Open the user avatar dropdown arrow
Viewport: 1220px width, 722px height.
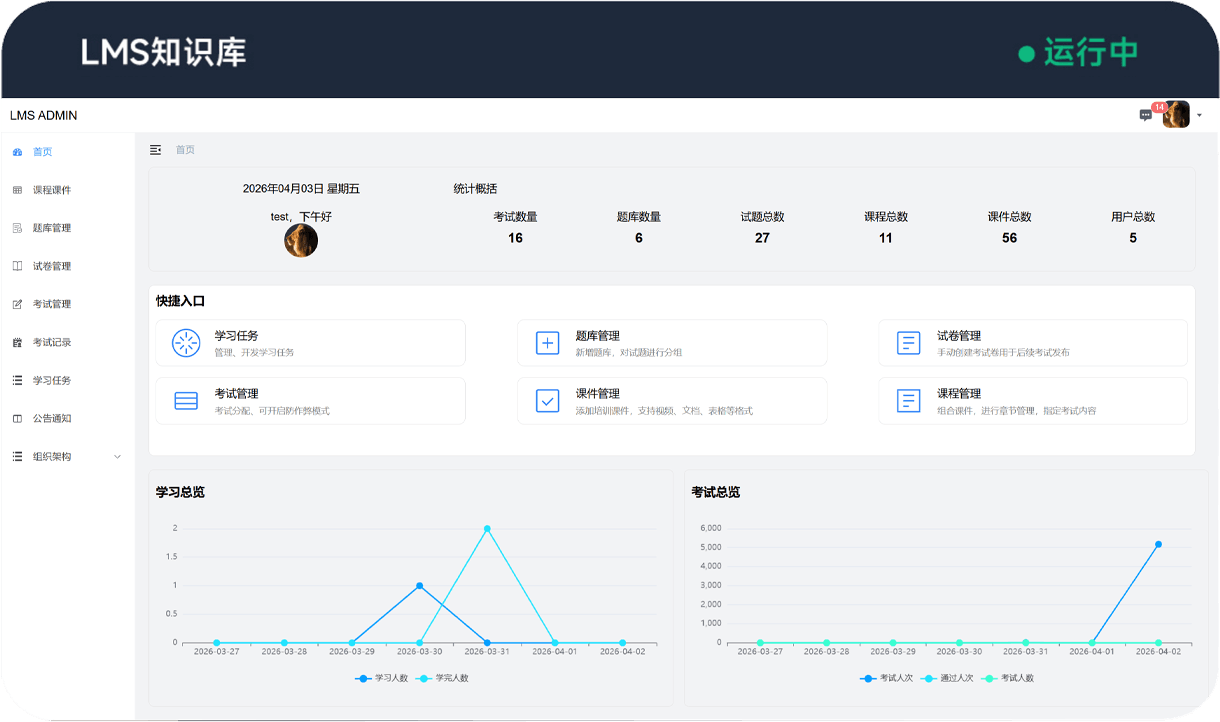point(1199,116)
